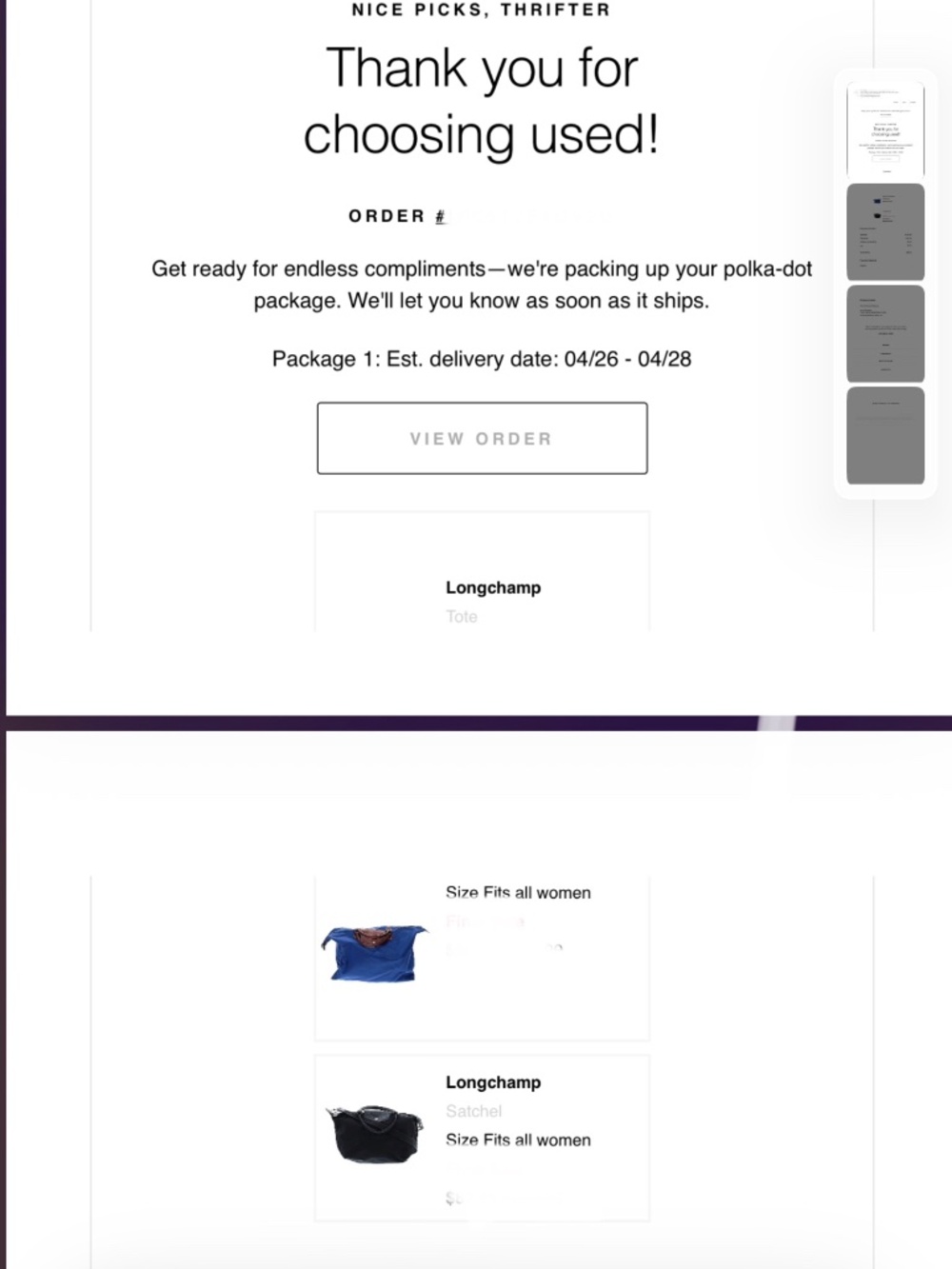952x1269 pixels.
Task: Click Size Fits all women under Satchel
Action: click(x=518, y=1140)
